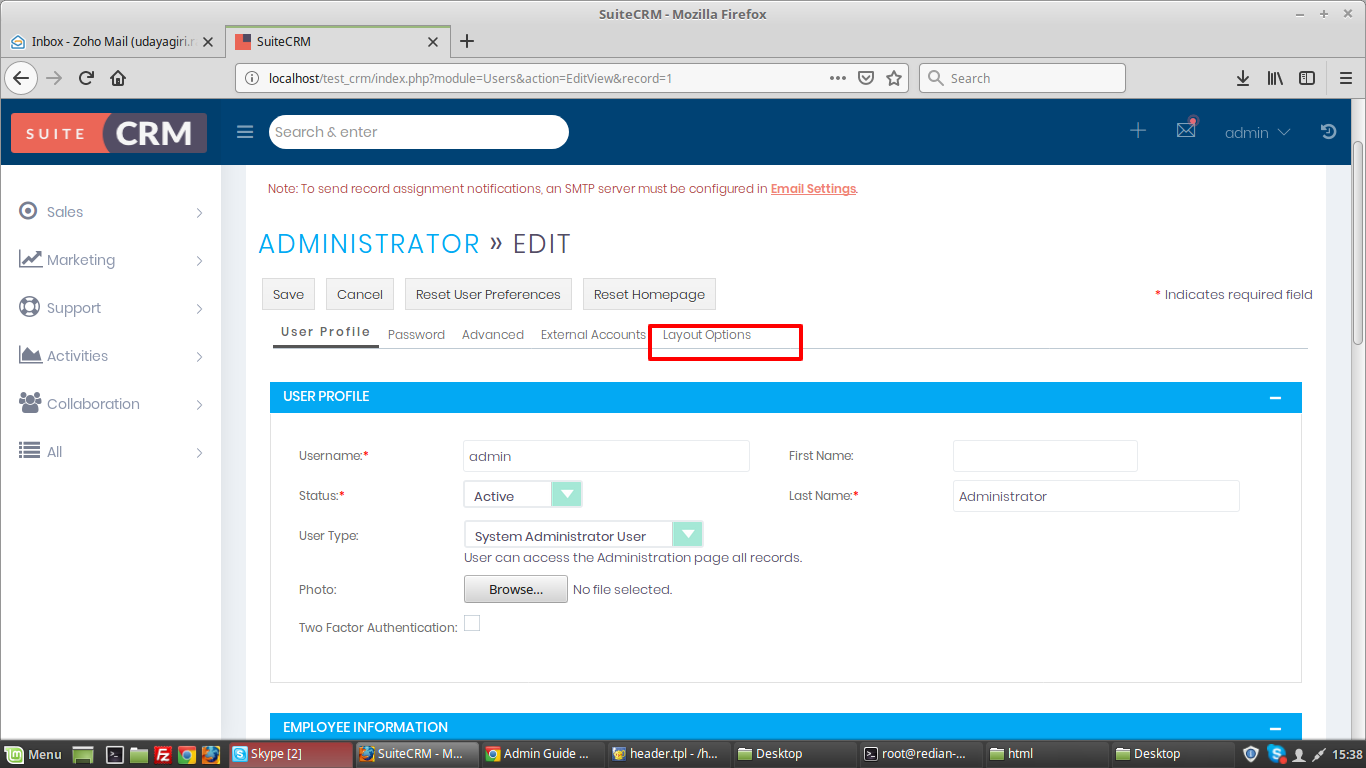Focus SuiteCRM Search & enter box
The width and height of the screenshot is (1366, 768).
click(419, 132)
